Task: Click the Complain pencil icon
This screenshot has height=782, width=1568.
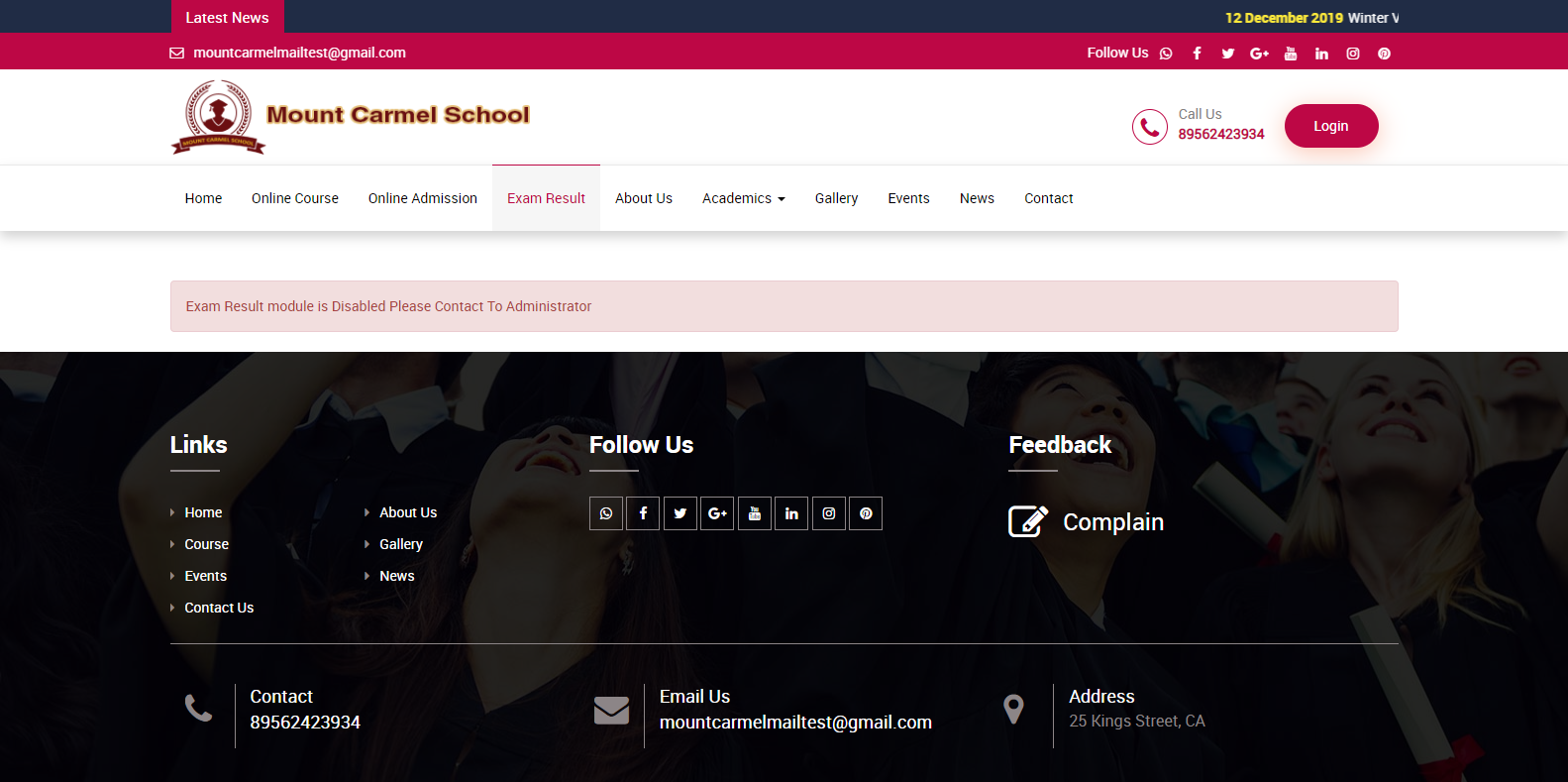Action: click(1027, 521)
